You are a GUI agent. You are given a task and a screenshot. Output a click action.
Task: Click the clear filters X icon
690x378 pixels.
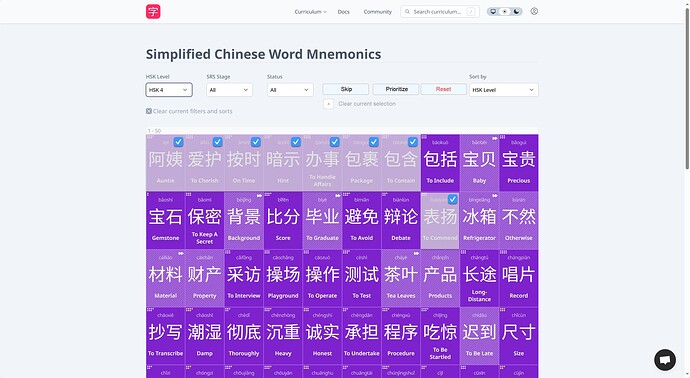(x=149, y=111)
